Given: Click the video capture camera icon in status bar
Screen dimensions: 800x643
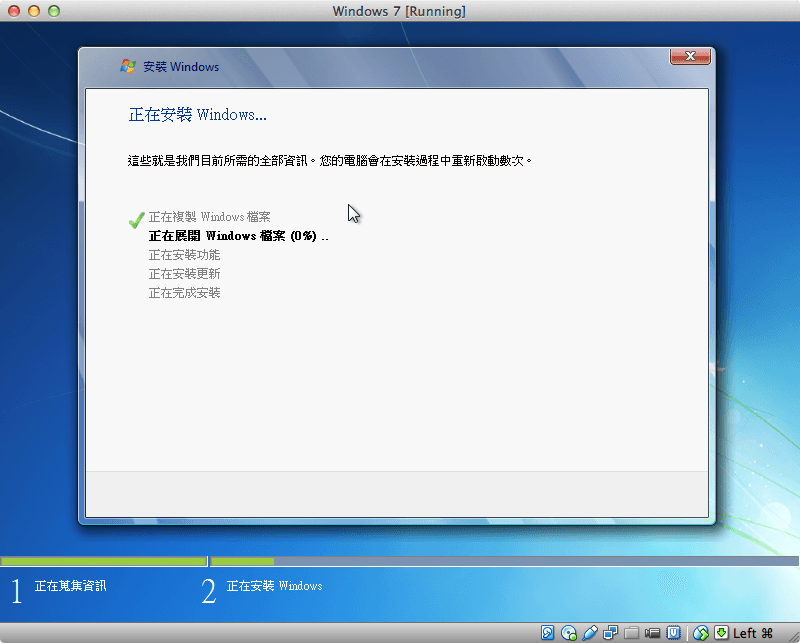Looking at the screenshot, I should coord(654,632).
